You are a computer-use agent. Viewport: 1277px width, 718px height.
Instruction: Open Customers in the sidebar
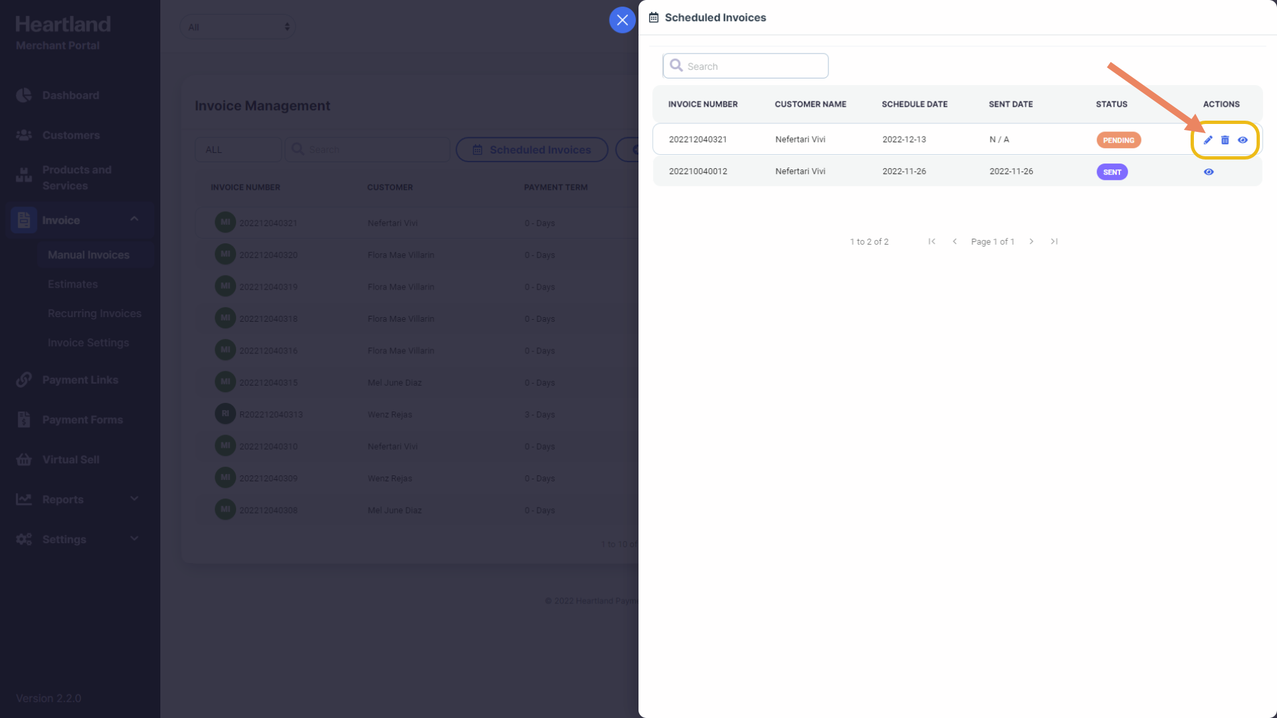70,135
